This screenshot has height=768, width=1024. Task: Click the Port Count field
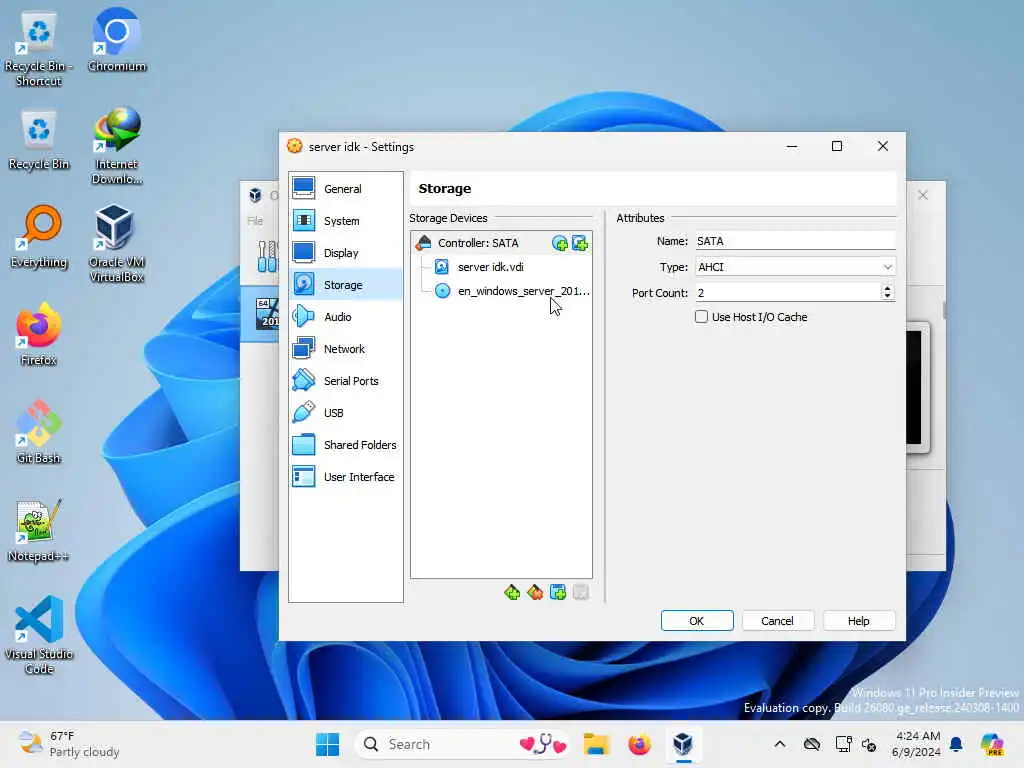[787, 293]
